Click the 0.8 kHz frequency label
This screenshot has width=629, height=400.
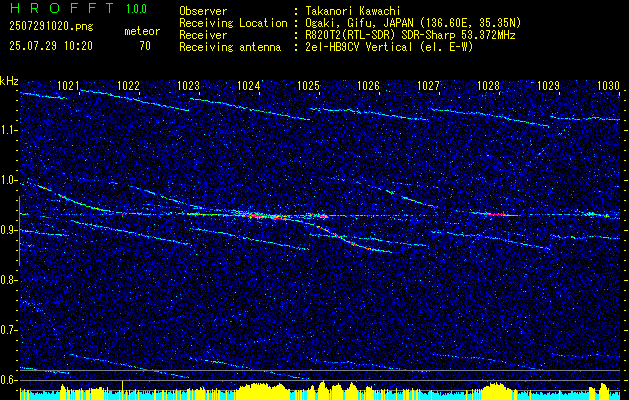[8, 280]
